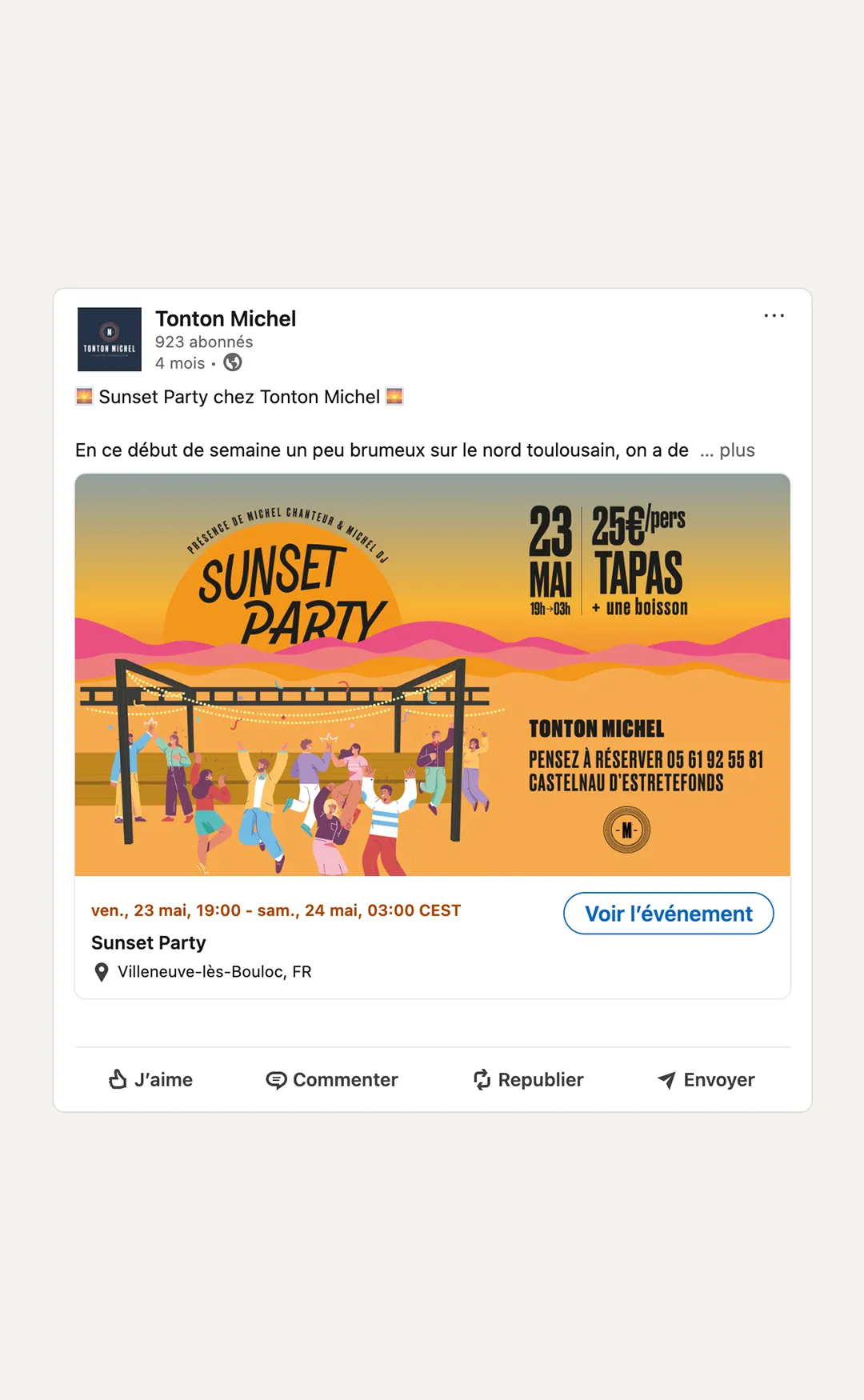Open the Tonton Michel page name link

pyautogui.click(x=226, y=318)
